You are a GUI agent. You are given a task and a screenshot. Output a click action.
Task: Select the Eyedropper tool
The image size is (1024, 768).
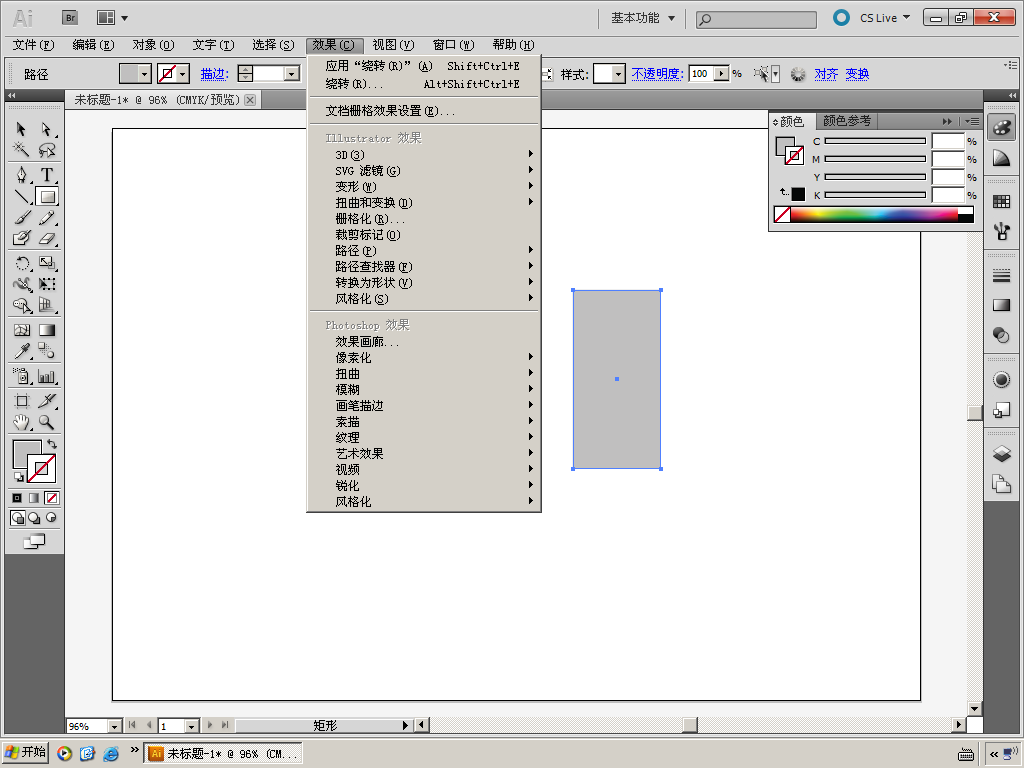tap(21, 351)
